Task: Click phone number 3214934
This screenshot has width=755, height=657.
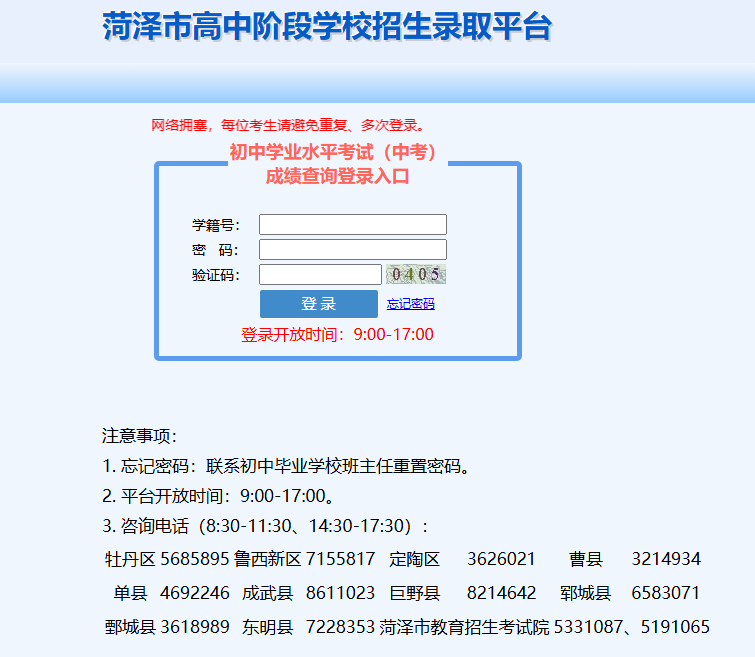Action: pyautogui.click(x=666, y=559)
